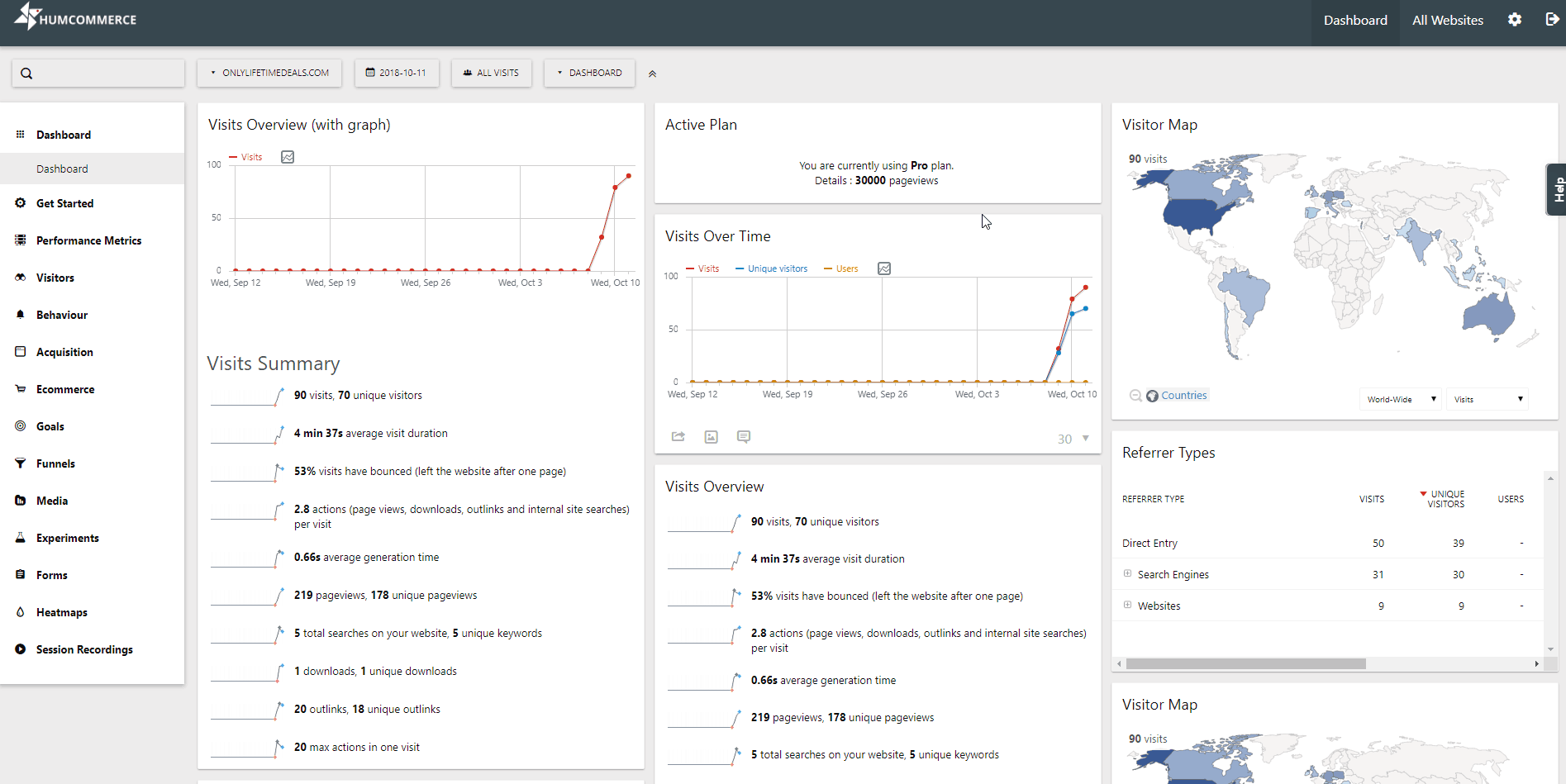Screen dimensions: 1566x784
Task: Open the Session Recordings menu item
Action: coord(84,649)
